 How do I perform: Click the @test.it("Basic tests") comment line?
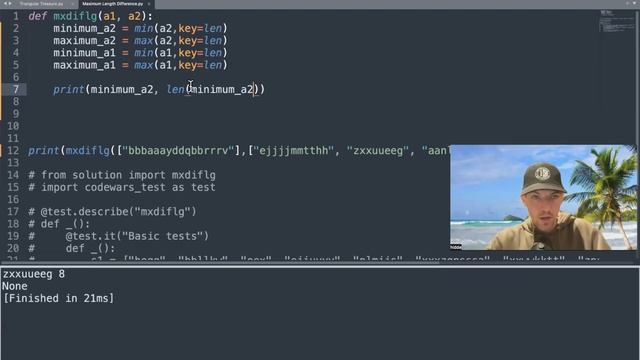(119, 236)
